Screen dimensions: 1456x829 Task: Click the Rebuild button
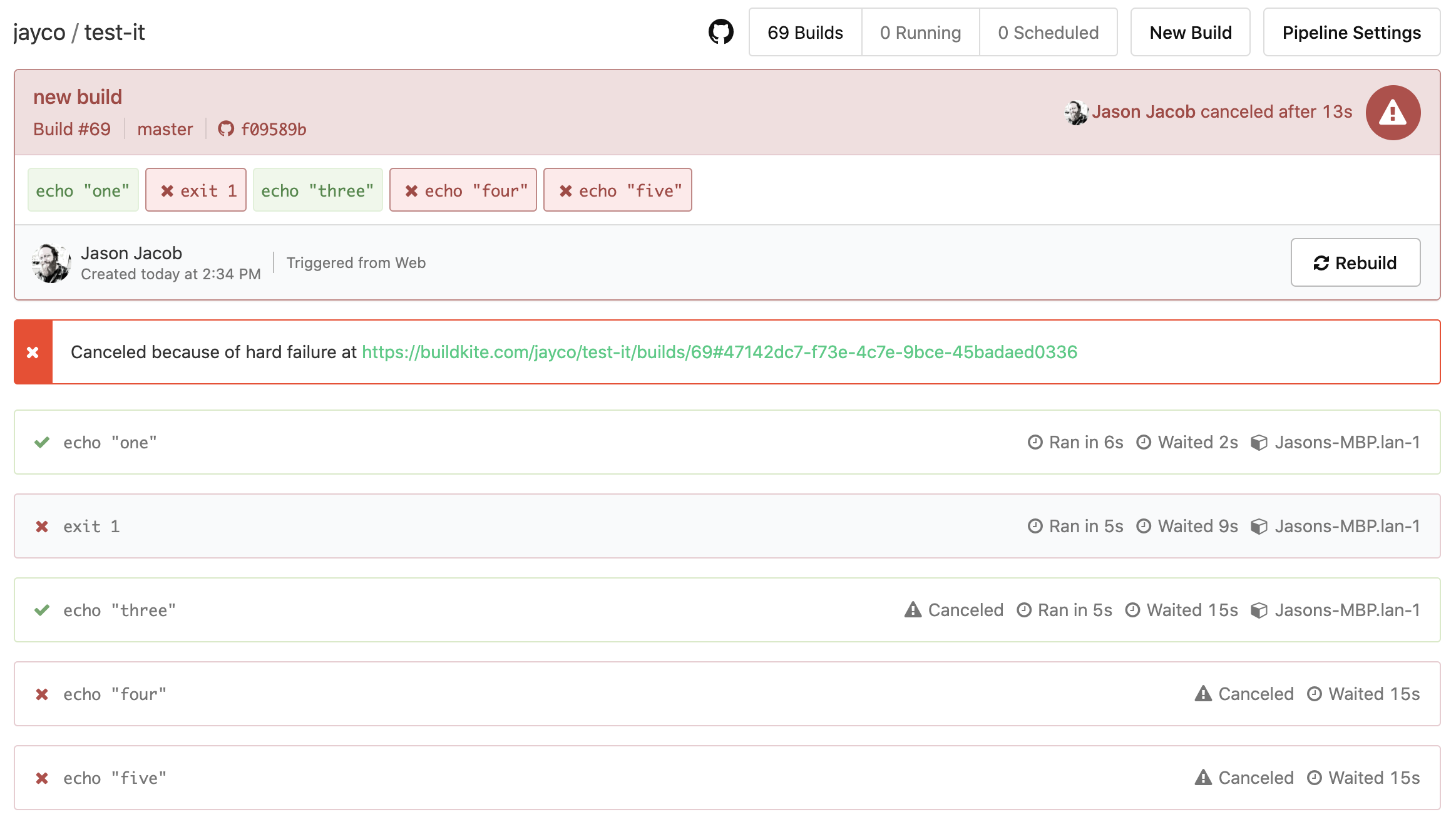[x=1355, y=263]
